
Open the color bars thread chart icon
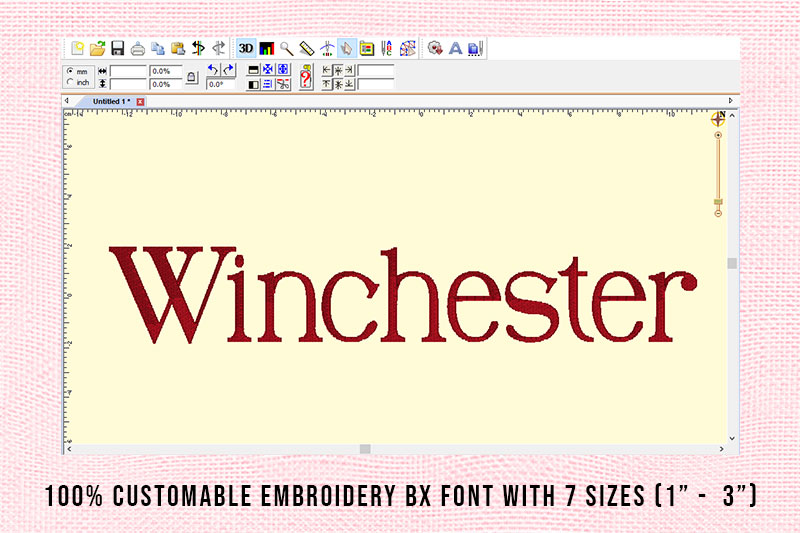(x=266, y=48)
